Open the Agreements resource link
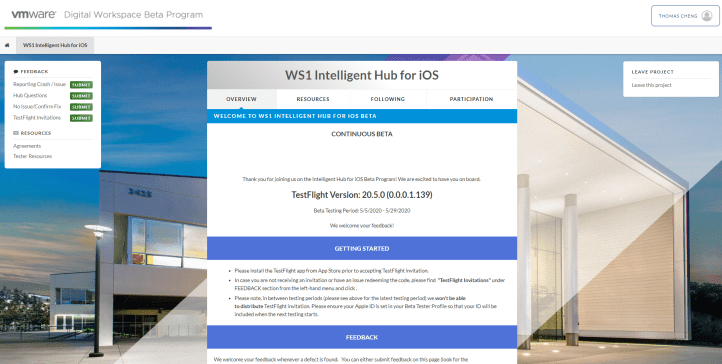This screenshot has width=722, height=364. [27, 146]
